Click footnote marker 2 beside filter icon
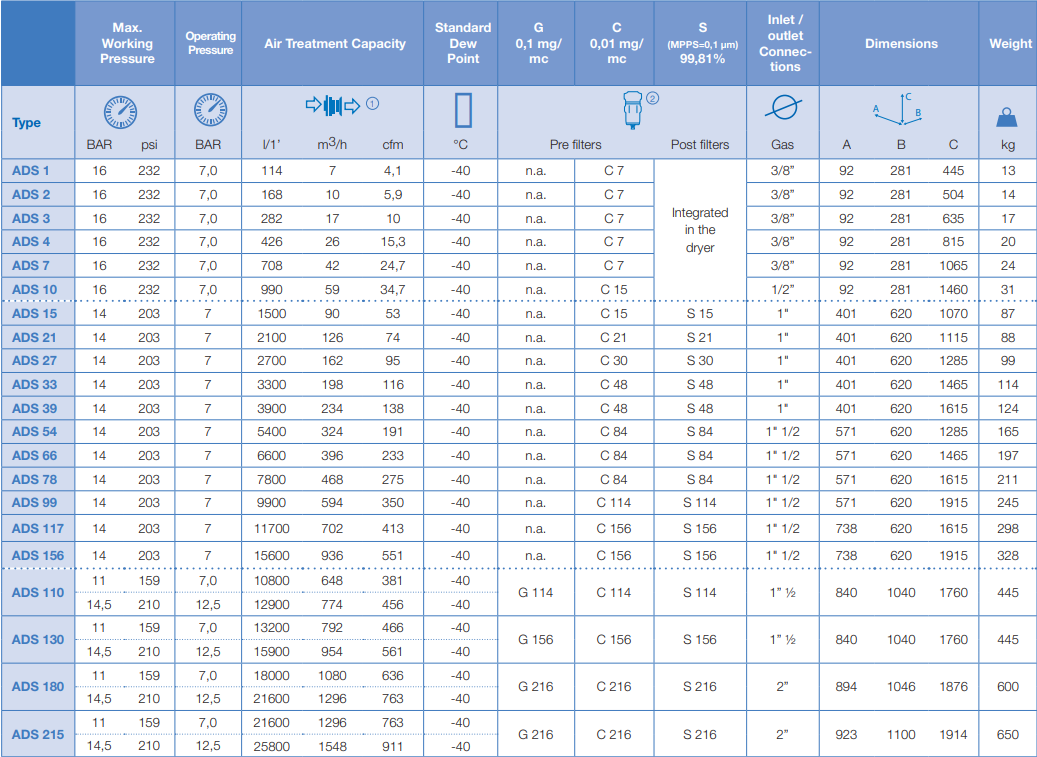 coord(652,98)
